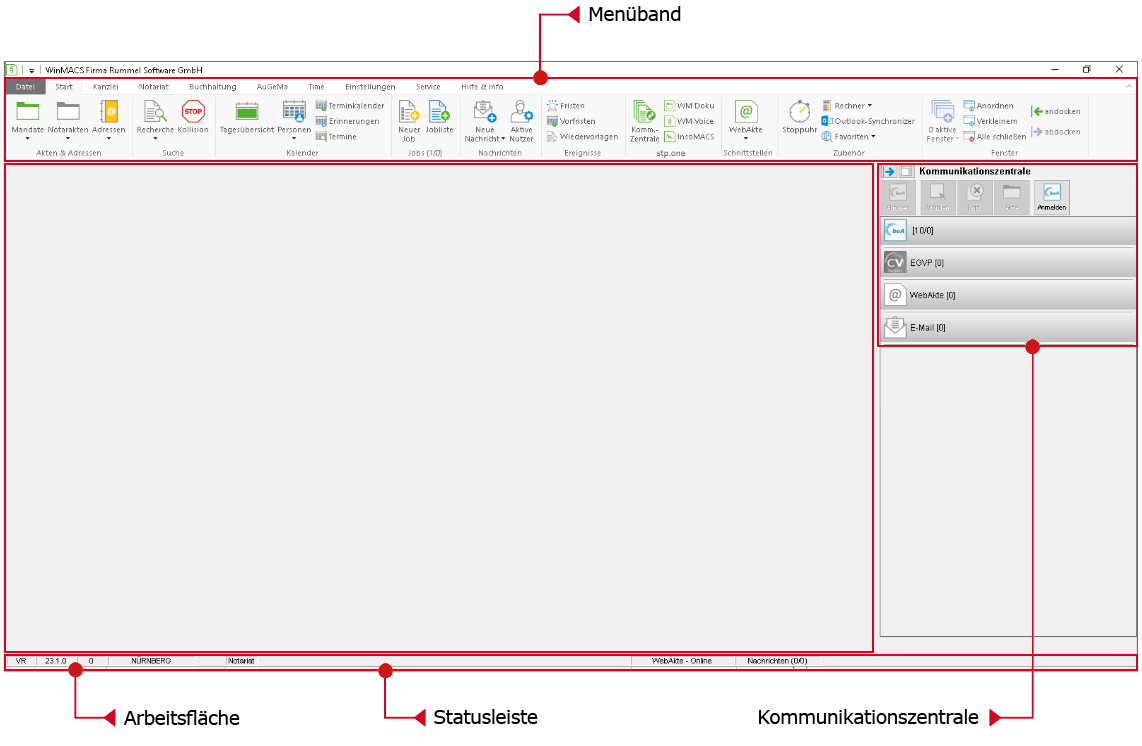Collapse the ribbon with the chevron

point(1129,86)
